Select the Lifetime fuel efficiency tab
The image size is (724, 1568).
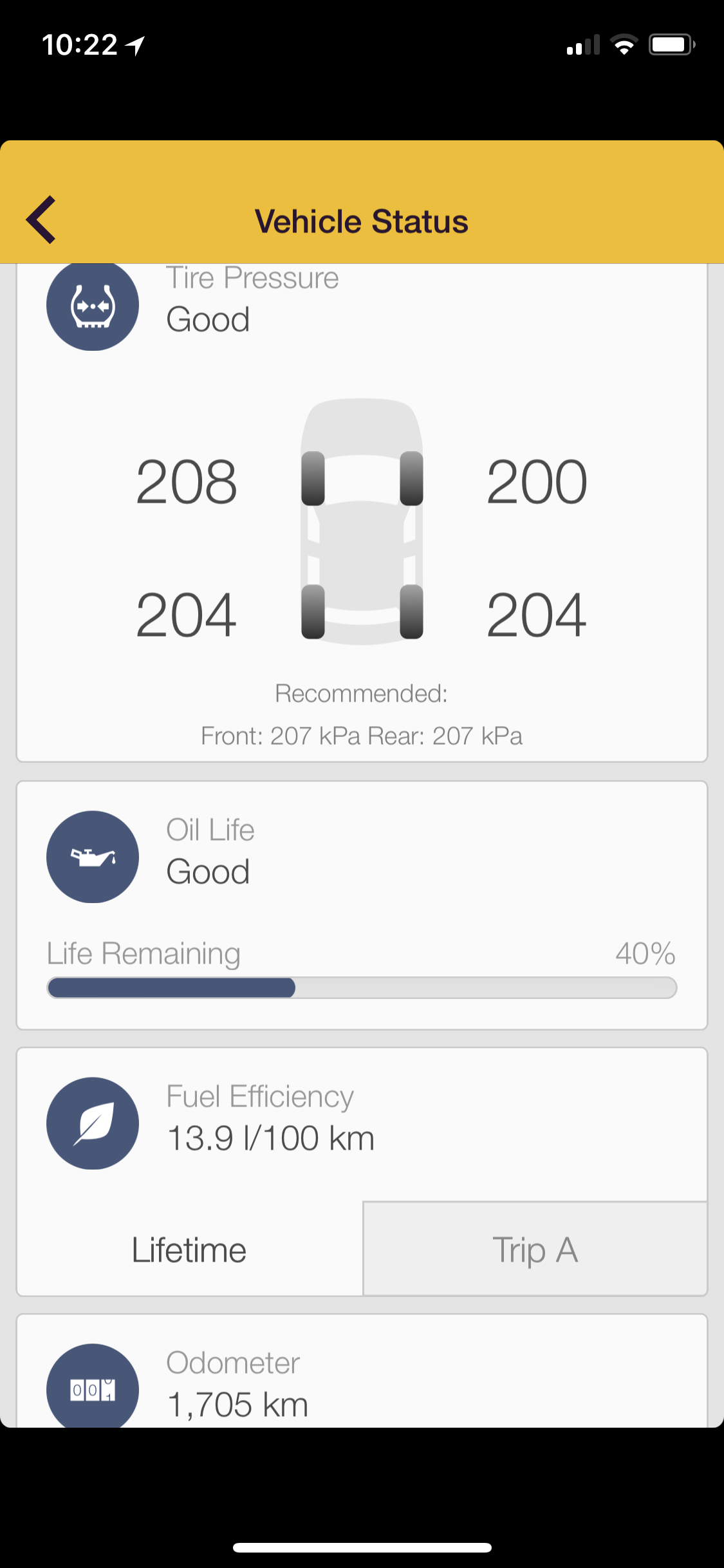click(189, 1250)
